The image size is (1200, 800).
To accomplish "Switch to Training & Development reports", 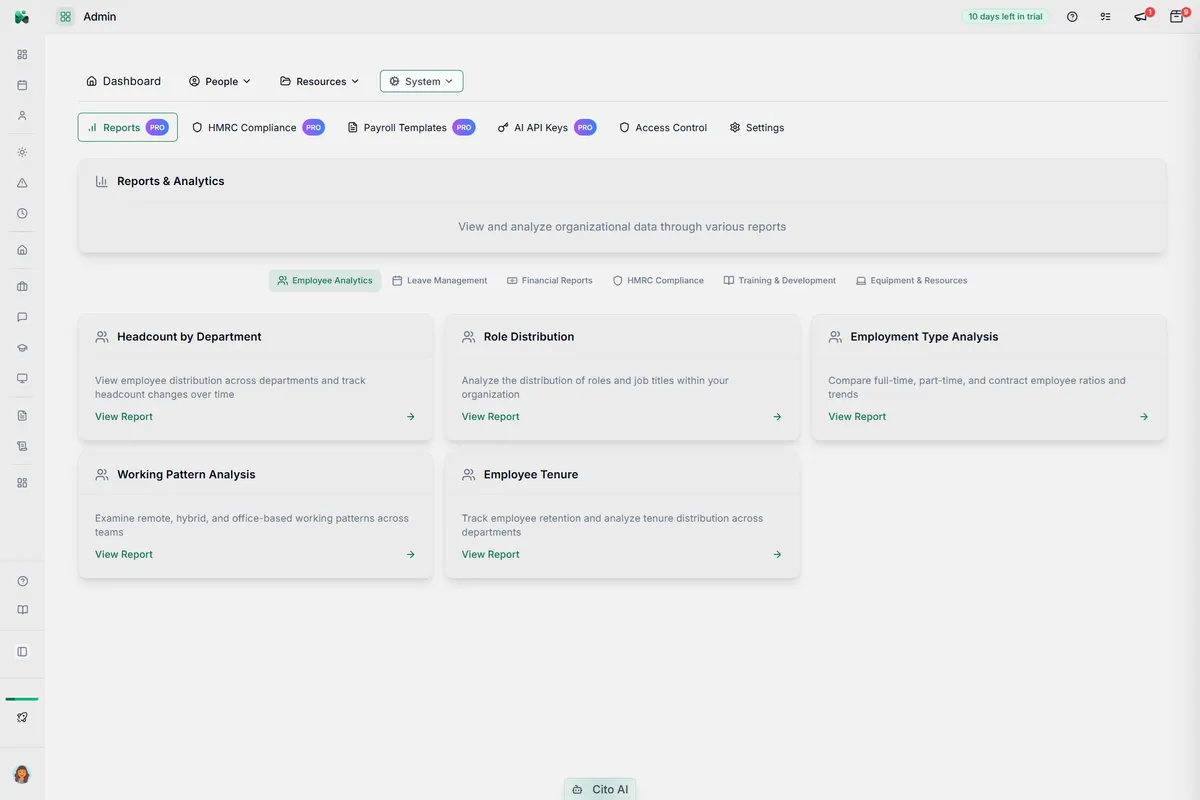I will pos(780,281).
